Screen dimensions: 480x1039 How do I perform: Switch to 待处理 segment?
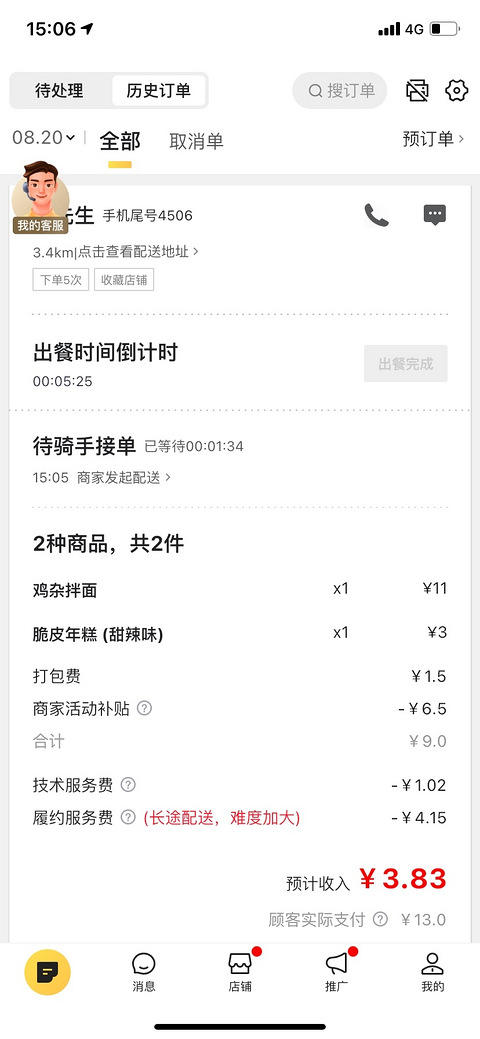click(x=60, y=91)
